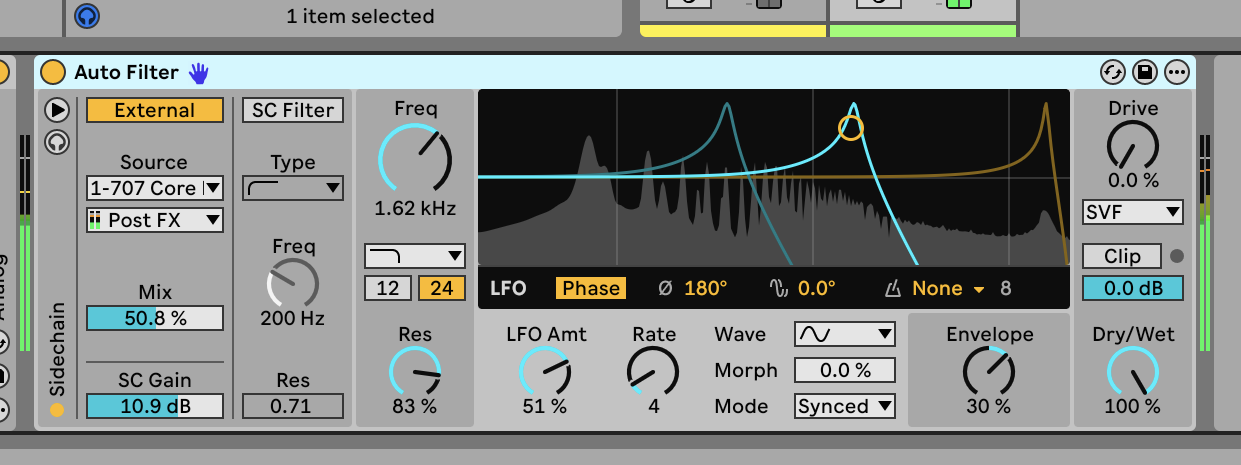Click the blue hand MIDI-mapping icon
Viewport: 1241px width, 465px height.
[x=199, y=72]
